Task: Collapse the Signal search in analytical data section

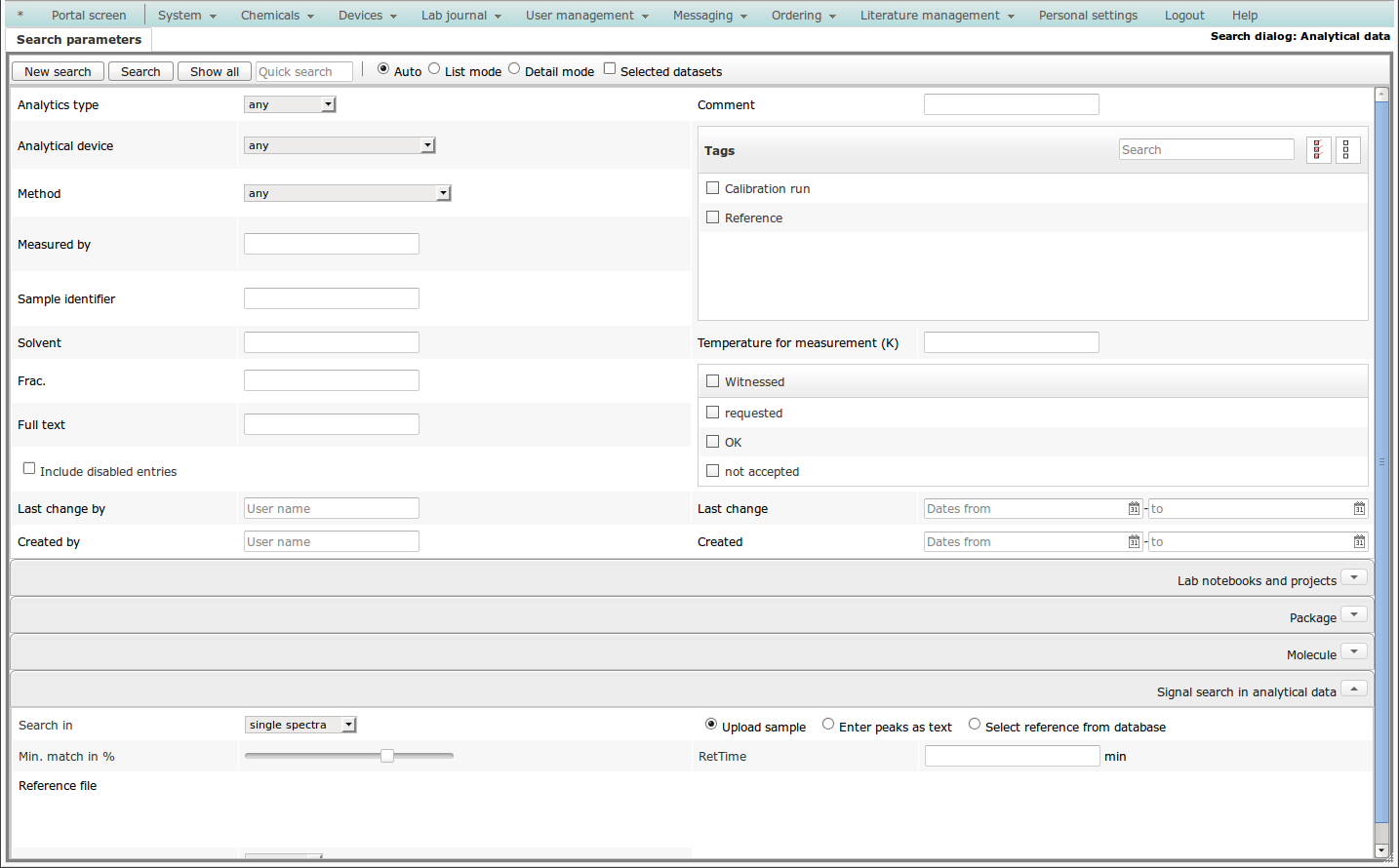Action: coord(1353,689)
